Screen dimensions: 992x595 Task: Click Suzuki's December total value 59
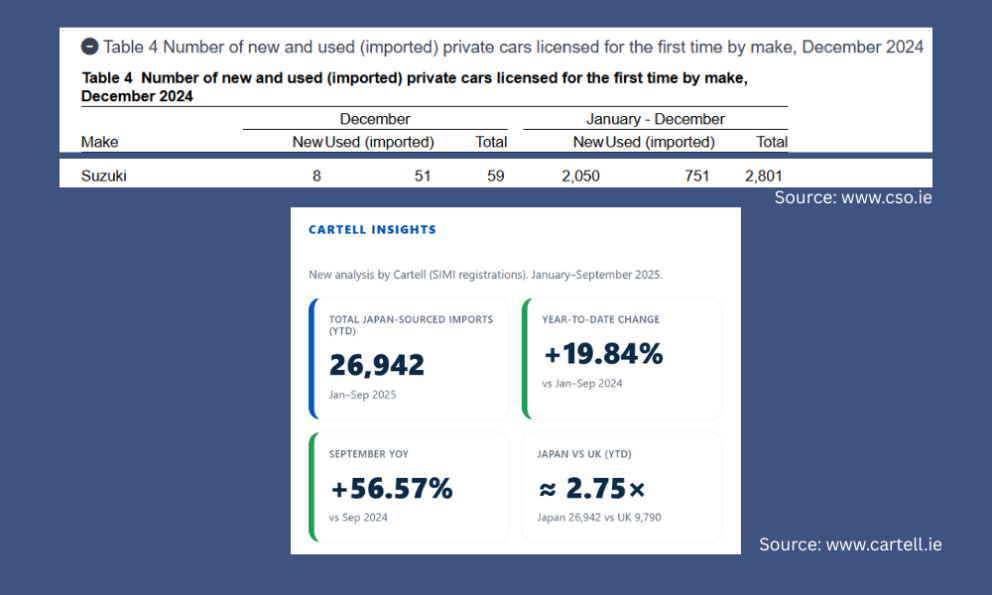click(494, 176)
